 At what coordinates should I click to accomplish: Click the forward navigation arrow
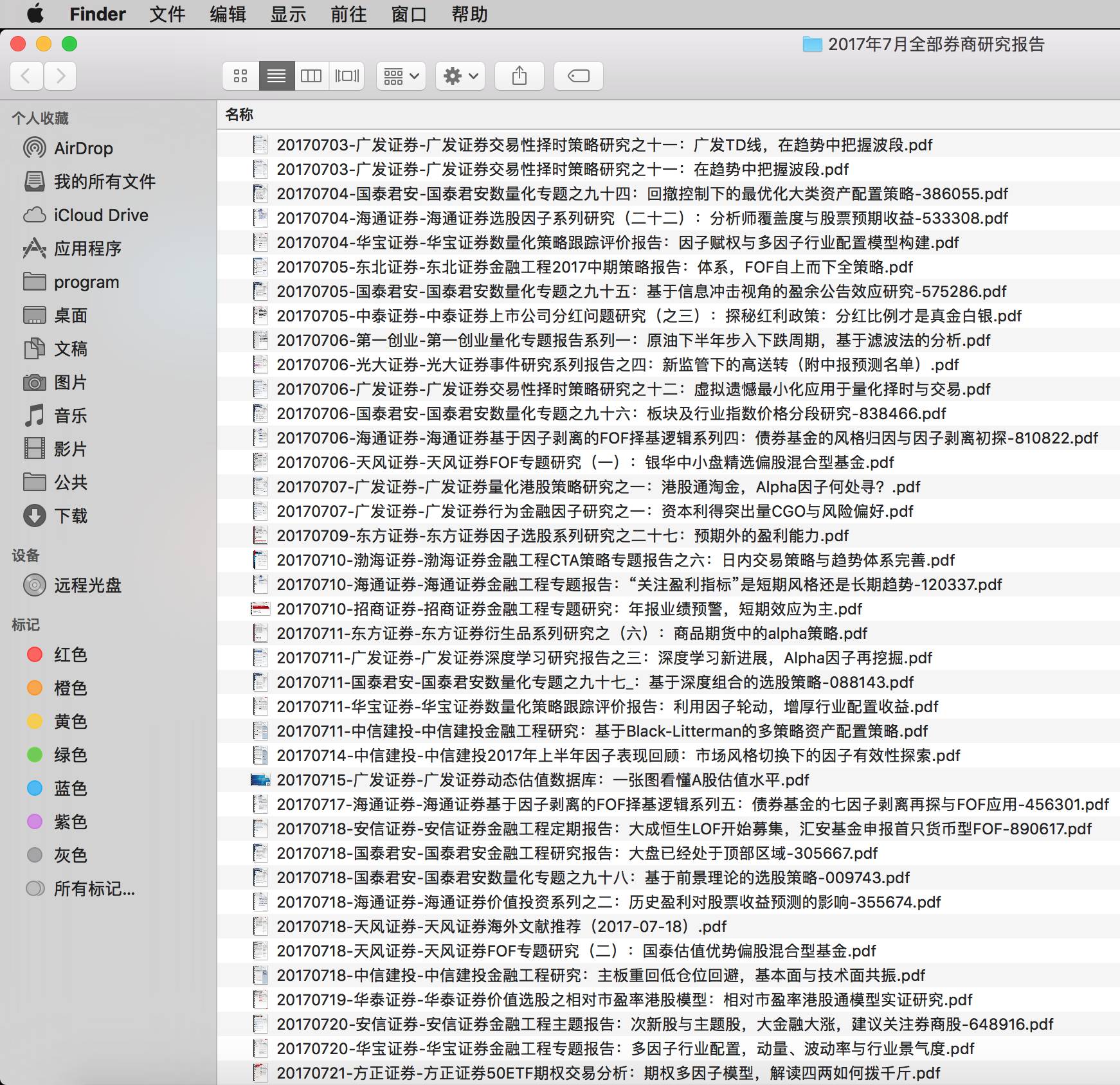click(x=60, y=76)
